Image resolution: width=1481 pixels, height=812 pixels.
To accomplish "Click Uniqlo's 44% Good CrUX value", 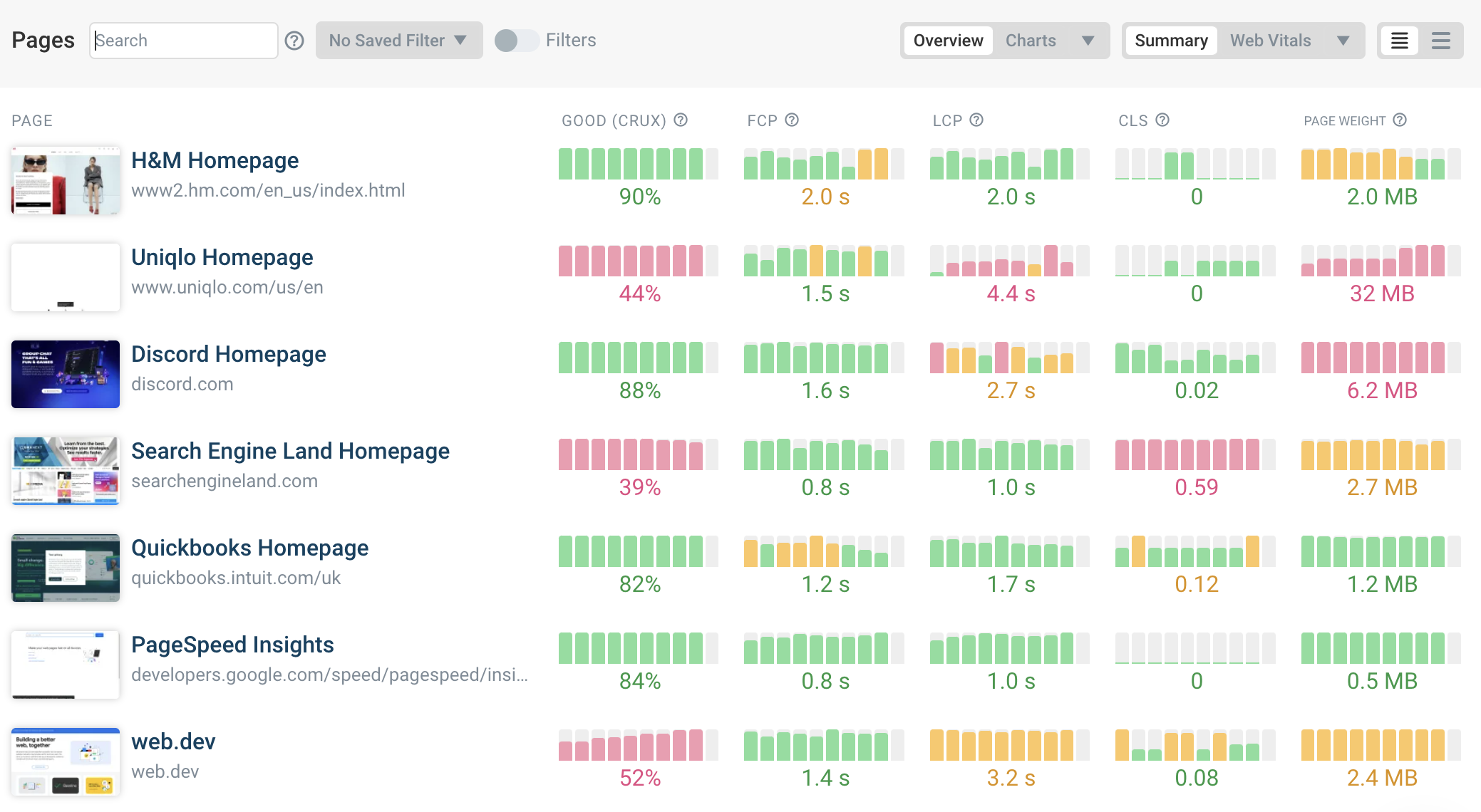I will click(640, 293).
